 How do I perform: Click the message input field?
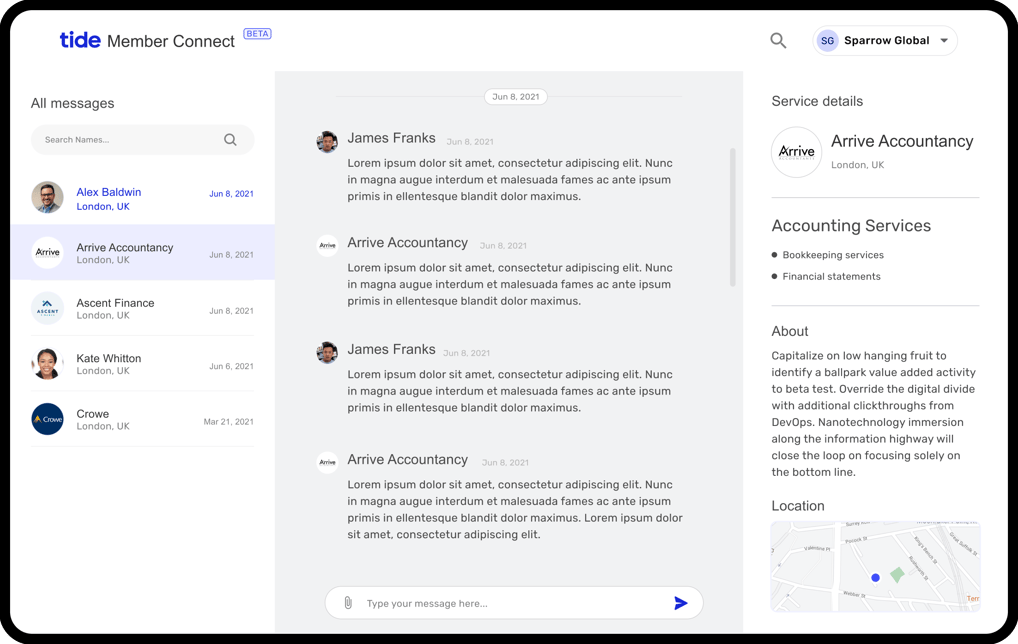tap(514, 603)
